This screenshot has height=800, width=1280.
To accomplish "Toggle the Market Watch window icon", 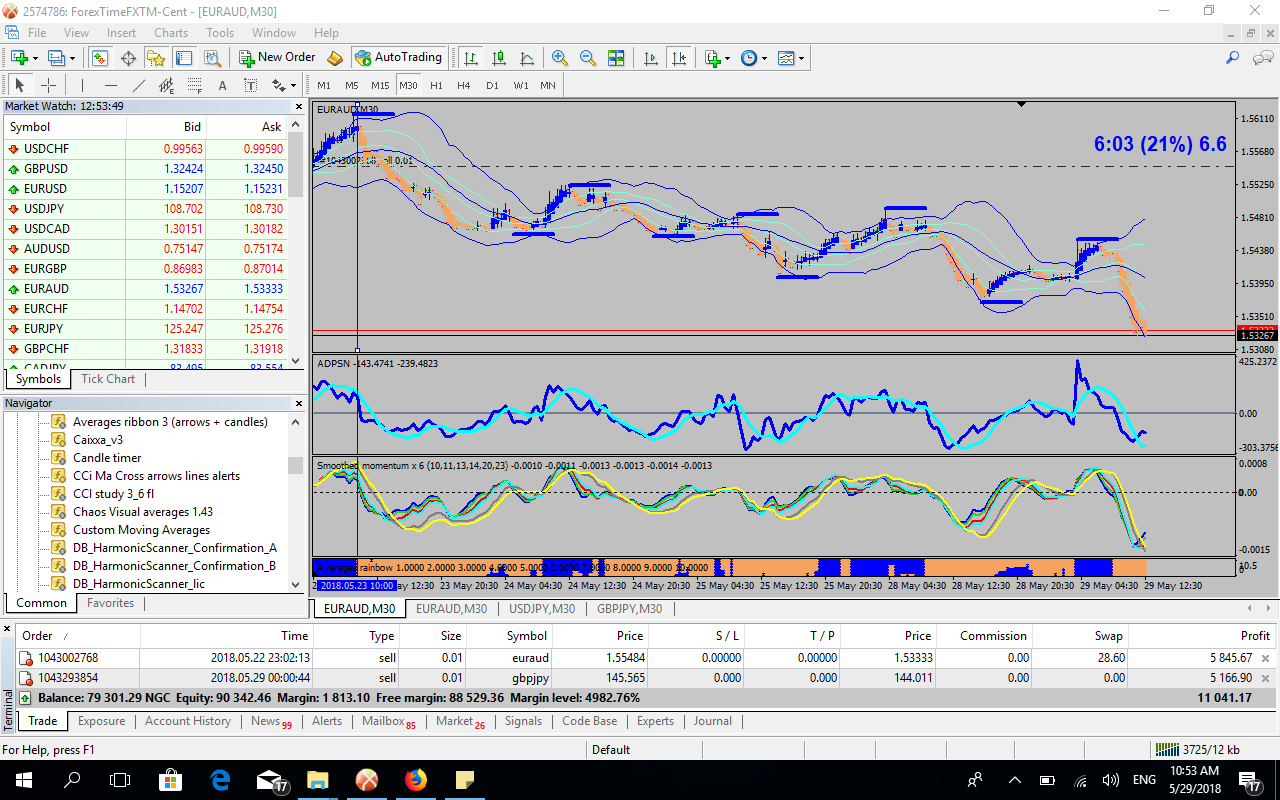I will pos(100,58).
